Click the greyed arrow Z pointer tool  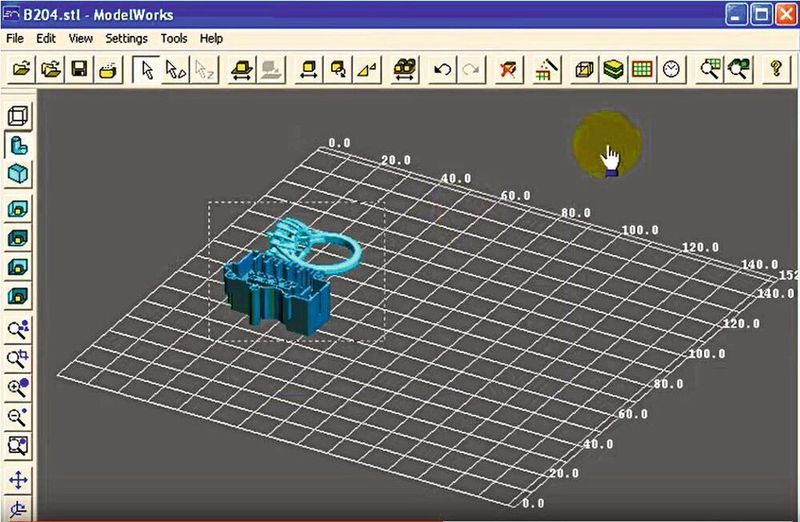point(205,69)
